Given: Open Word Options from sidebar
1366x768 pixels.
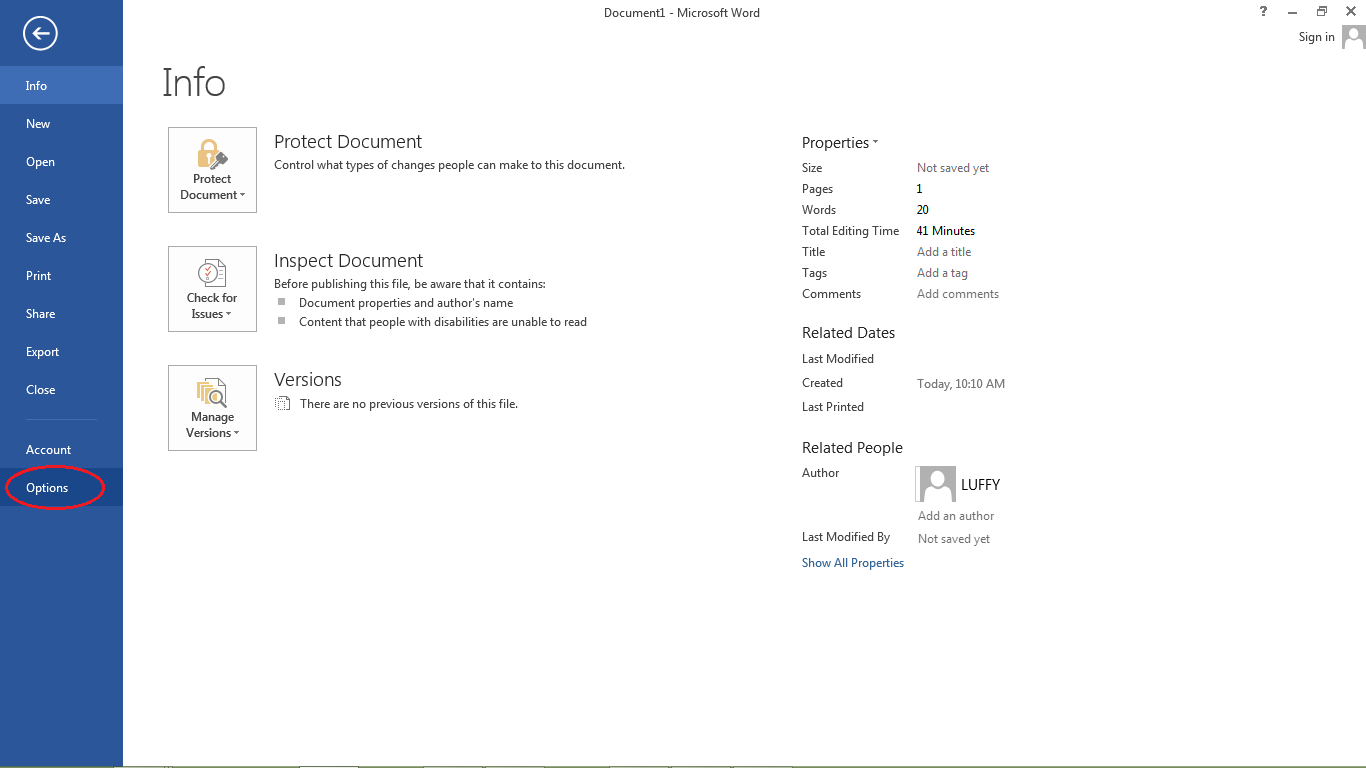Looking at the screenshot, I should tap(61, 487).
